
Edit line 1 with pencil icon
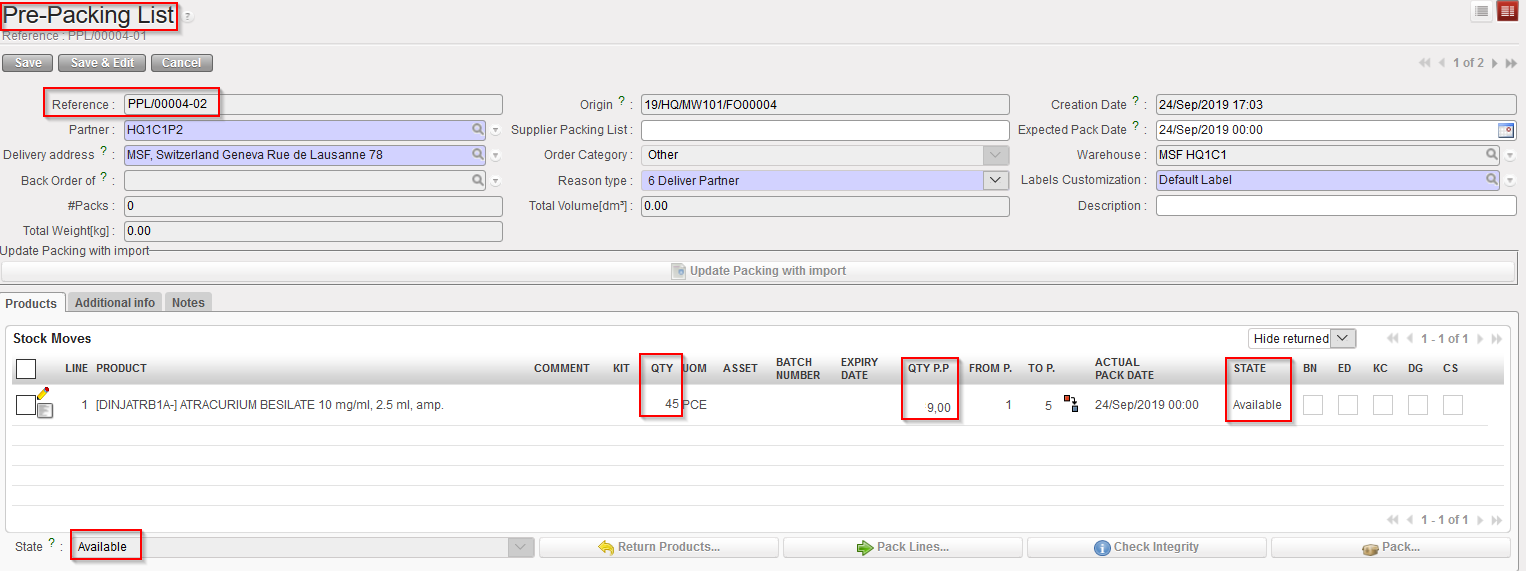point(43,393)
